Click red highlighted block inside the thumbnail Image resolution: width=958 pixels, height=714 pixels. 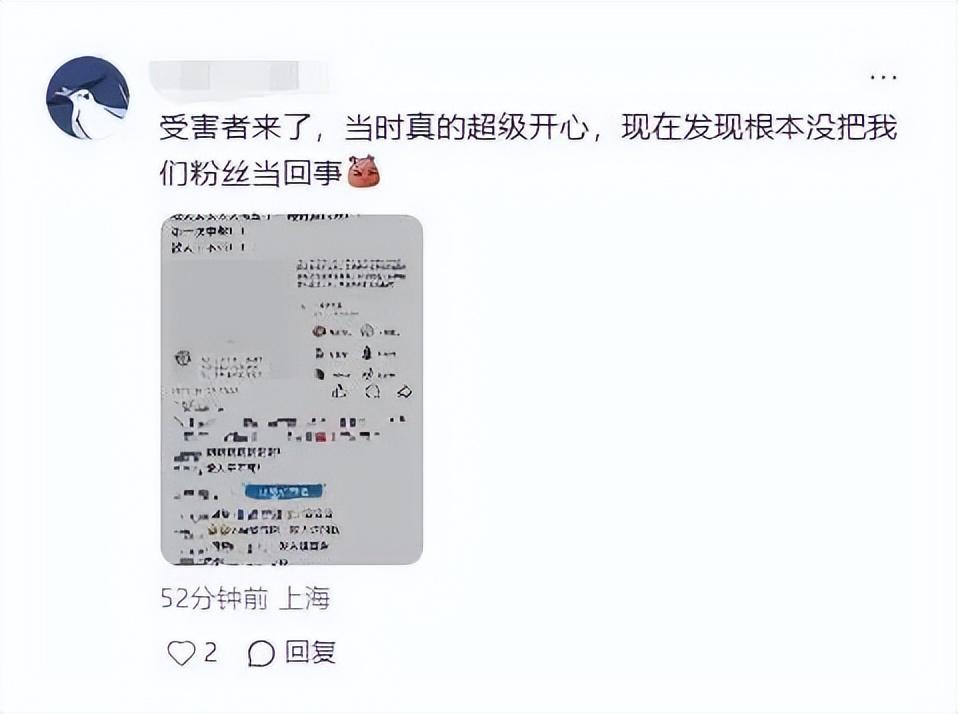pos(323,436)
